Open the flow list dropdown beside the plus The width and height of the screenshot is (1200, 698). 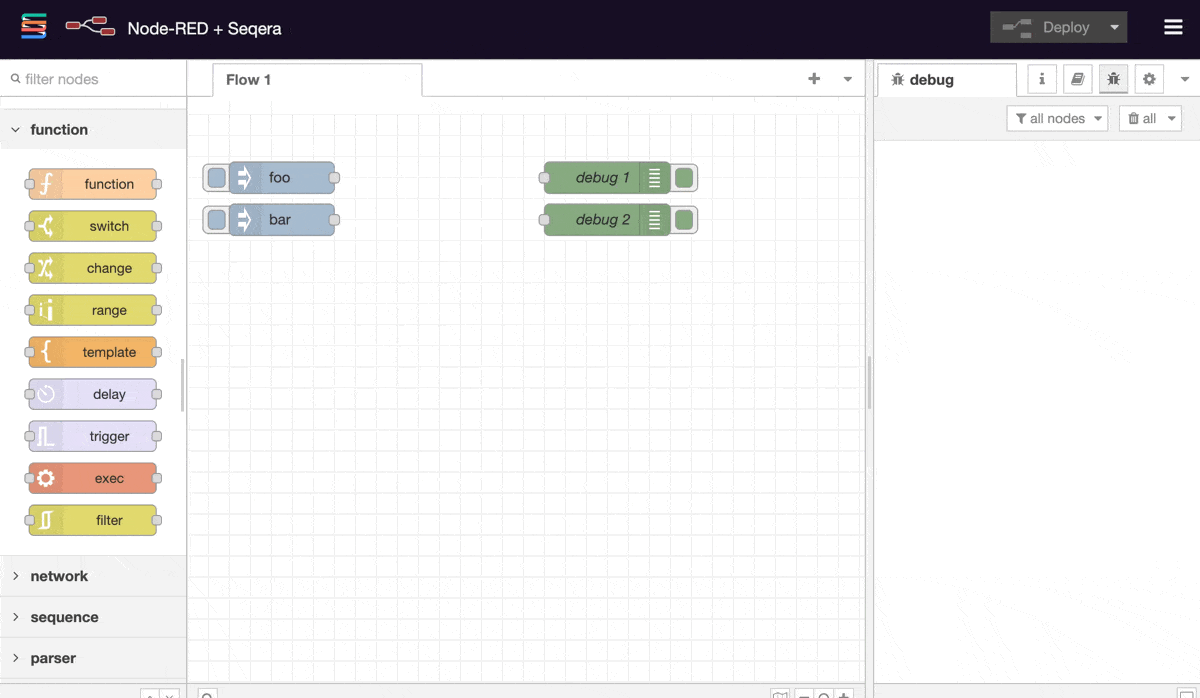846,78
